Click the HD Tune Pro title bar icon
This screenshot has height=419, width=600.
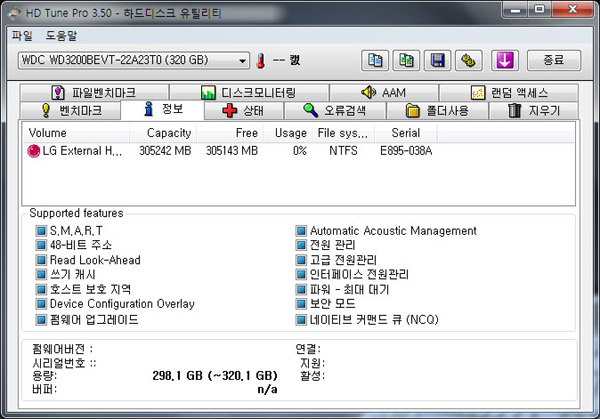coord(14,13)
